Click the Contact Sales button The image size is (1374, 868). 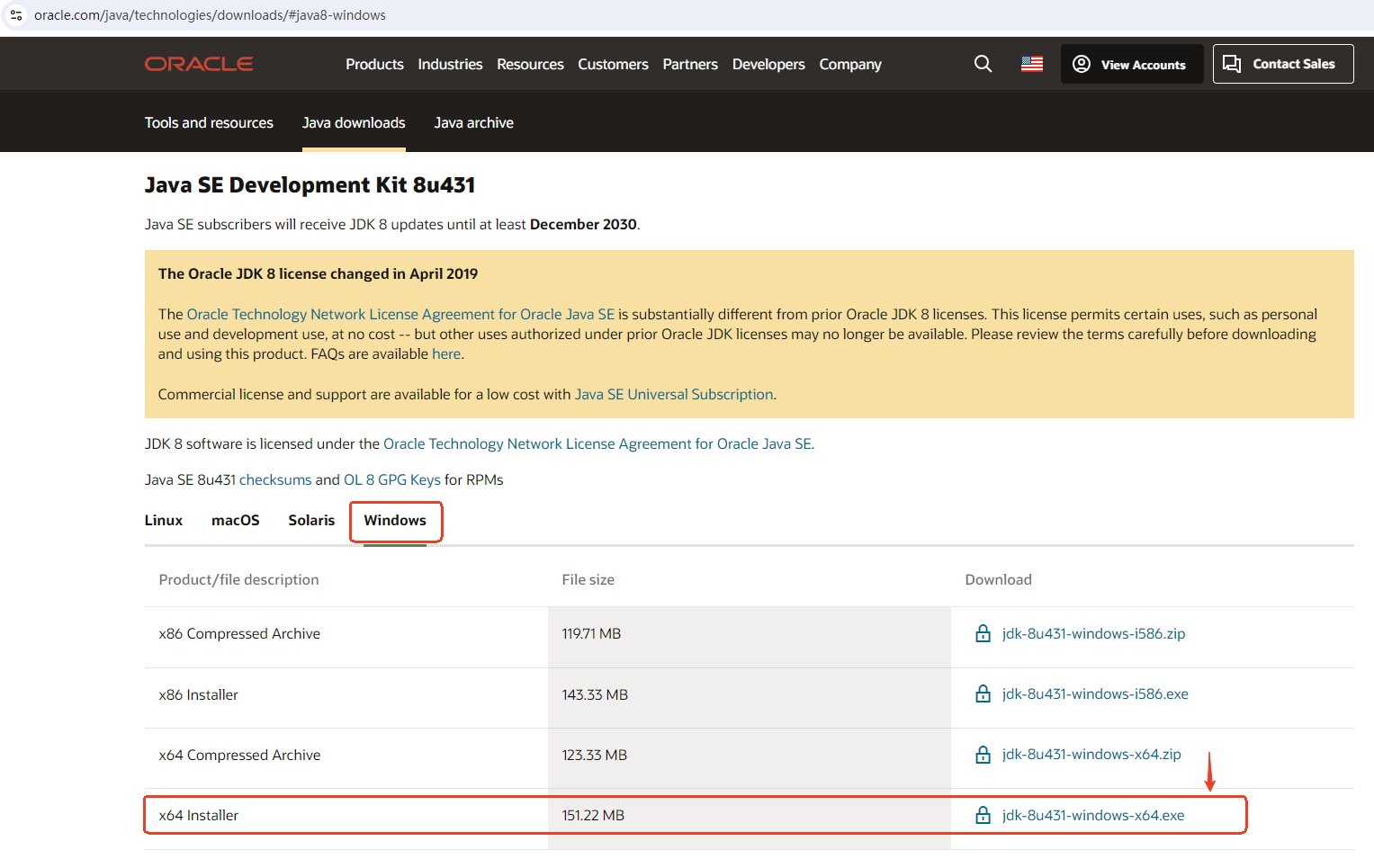tap(1283, 64)
